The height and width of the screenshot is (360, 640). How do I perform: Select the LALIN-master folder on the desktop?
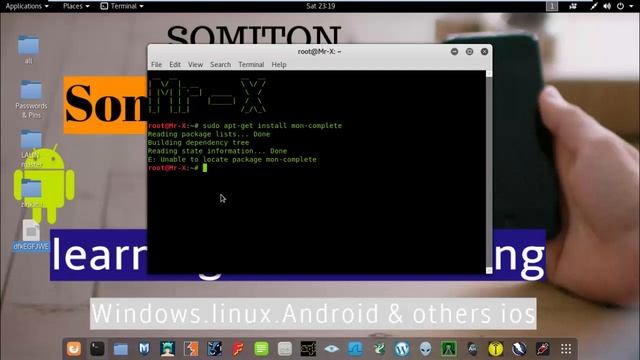tap(31, 149)
